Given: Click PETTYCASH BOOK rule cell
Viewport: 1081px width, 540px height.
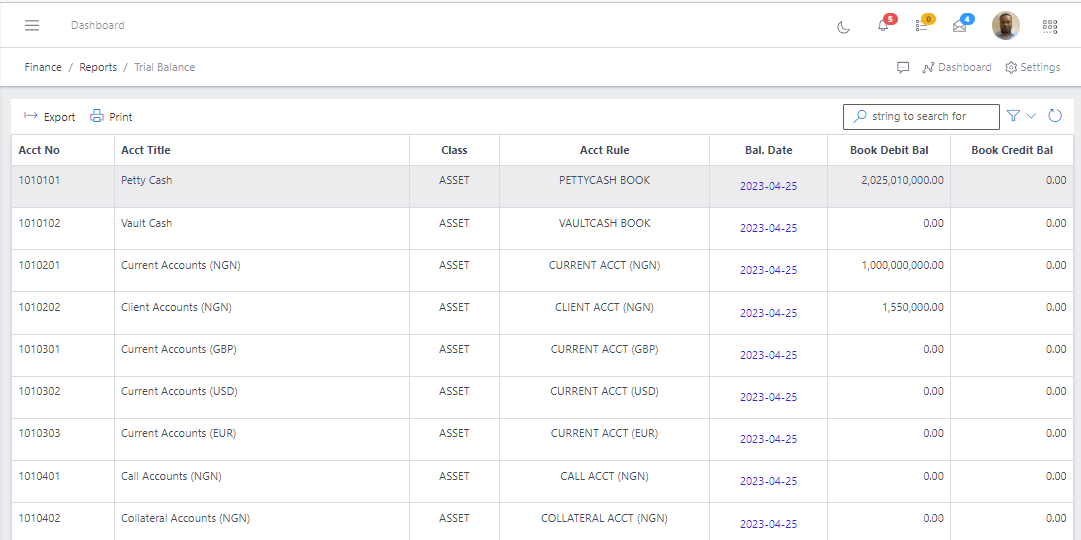Looking at the screenshot, I should [605, 181].
